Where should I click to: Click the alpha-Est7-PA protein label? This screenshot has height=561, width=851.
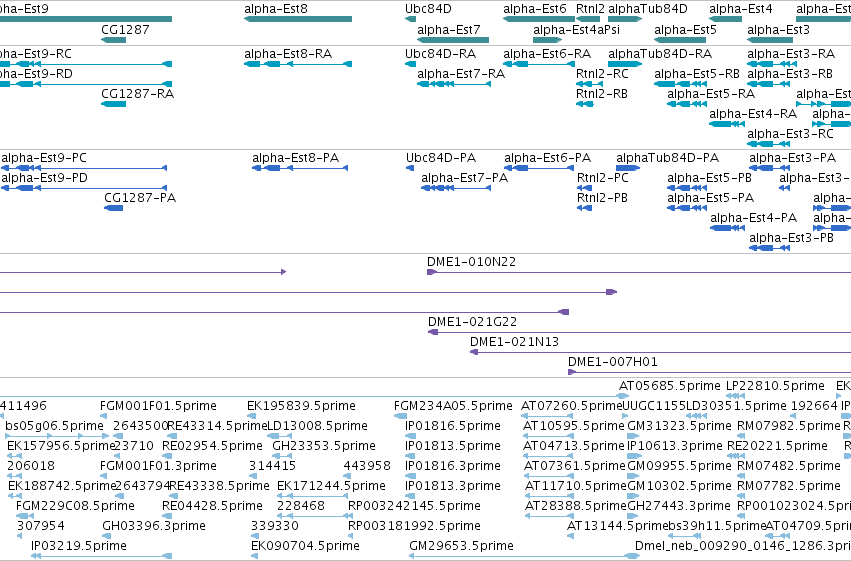pyautogui.click(x=465, y=177)
